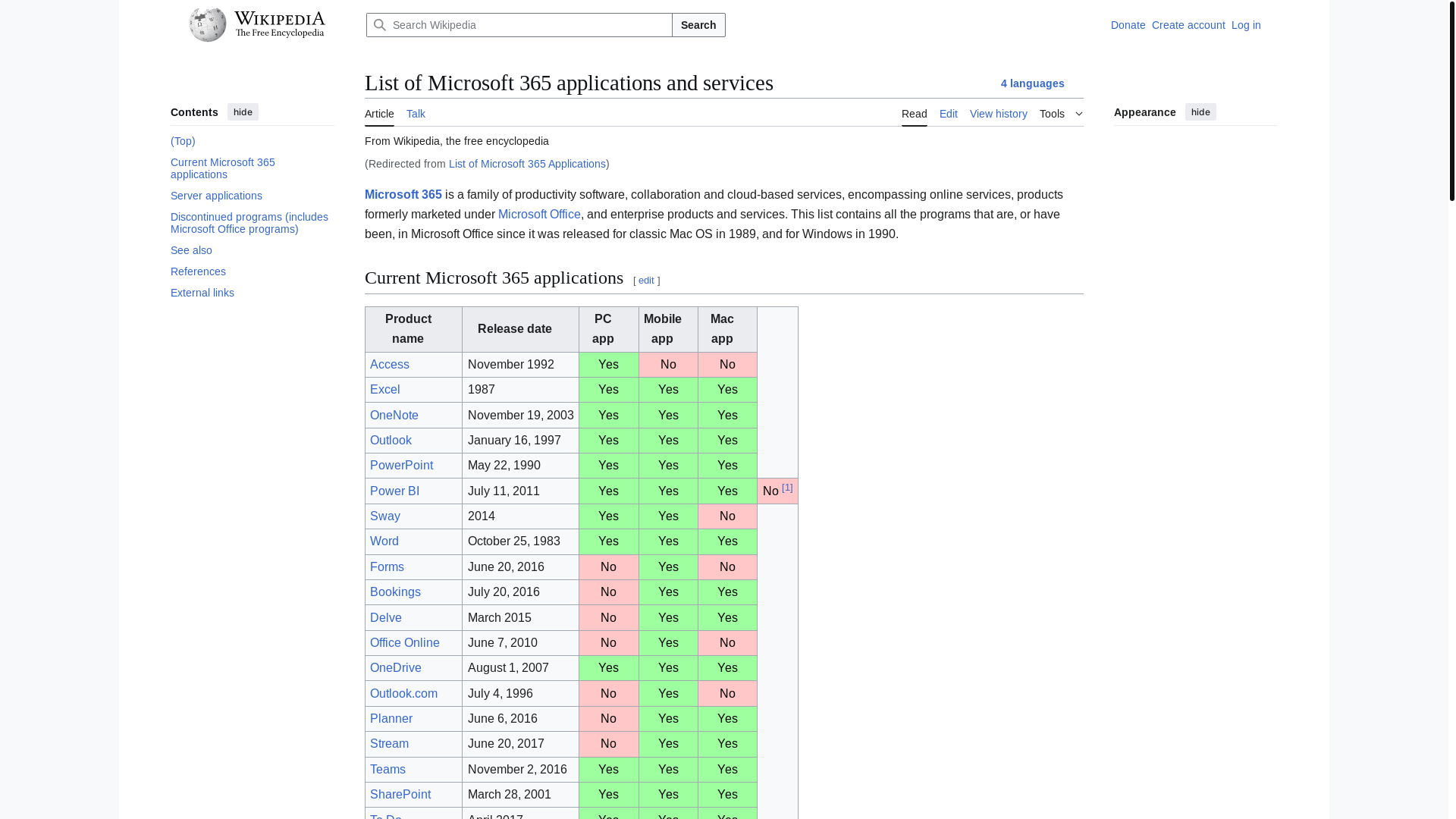Image resolution: width=1456 pixels, height=819 pixels.
Task: Jump to External links in contents
Action: (202, 293)
